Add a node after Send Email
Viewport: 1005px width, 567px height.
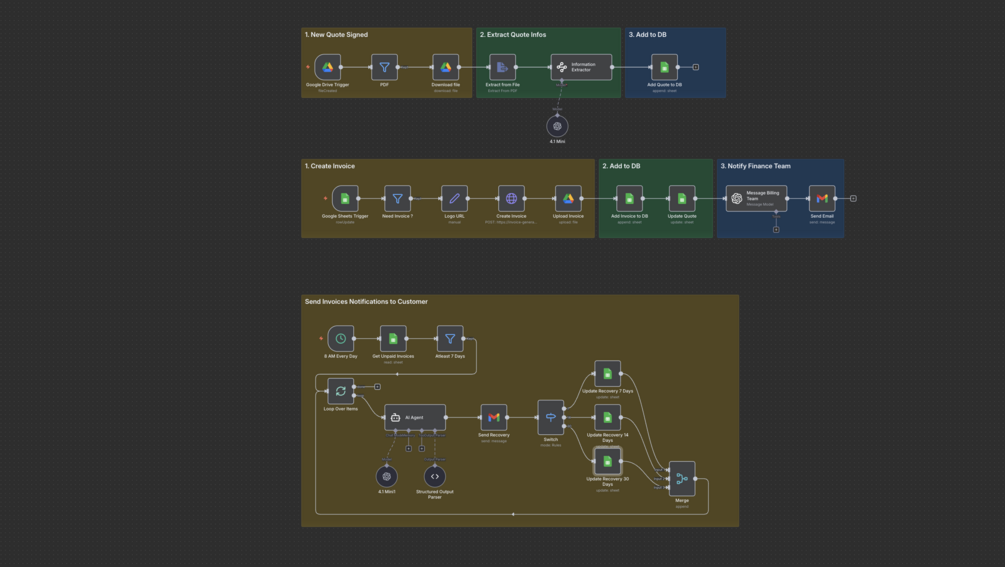pyautogui.click(x=853, y=199)
